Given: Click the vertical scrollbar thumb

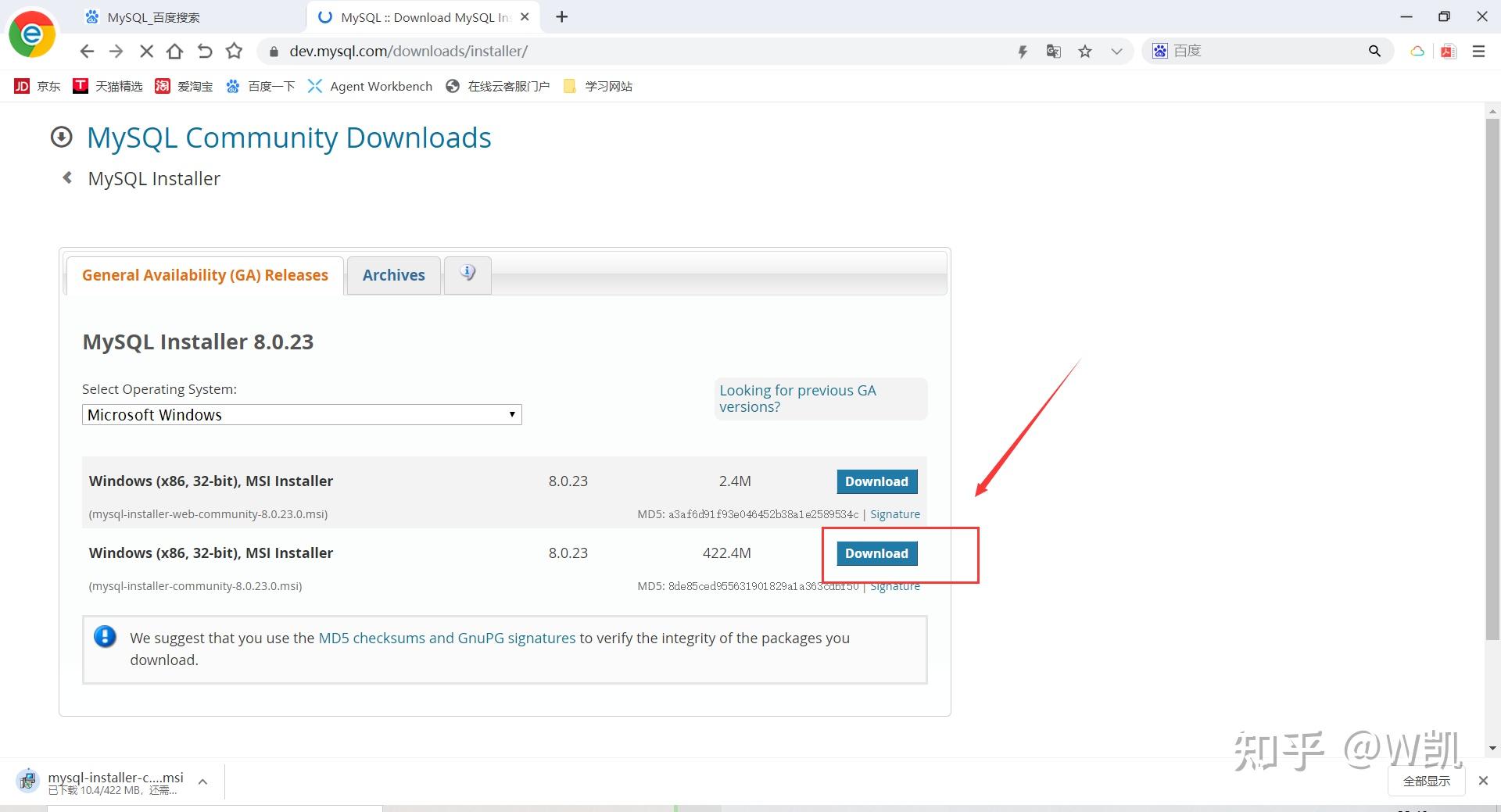Looking at the screenshot, I should point(1492,380).
